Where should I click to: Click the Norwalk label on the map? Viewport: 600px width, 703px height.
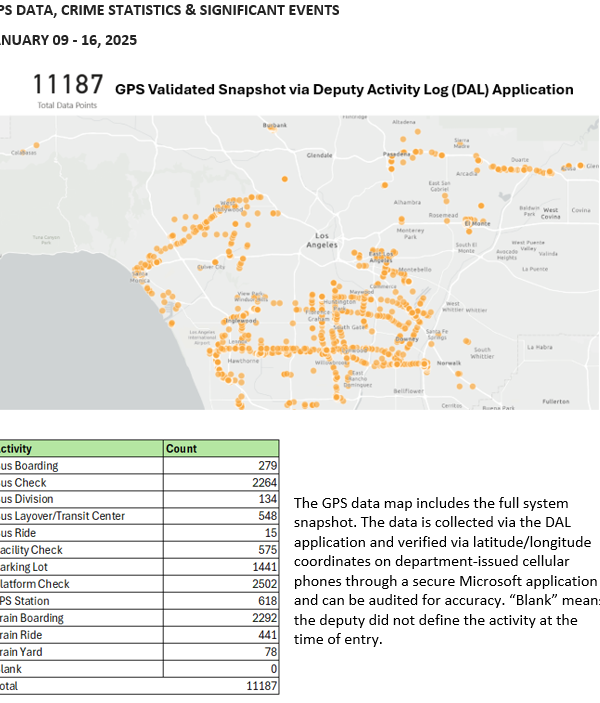coord(447,363)
